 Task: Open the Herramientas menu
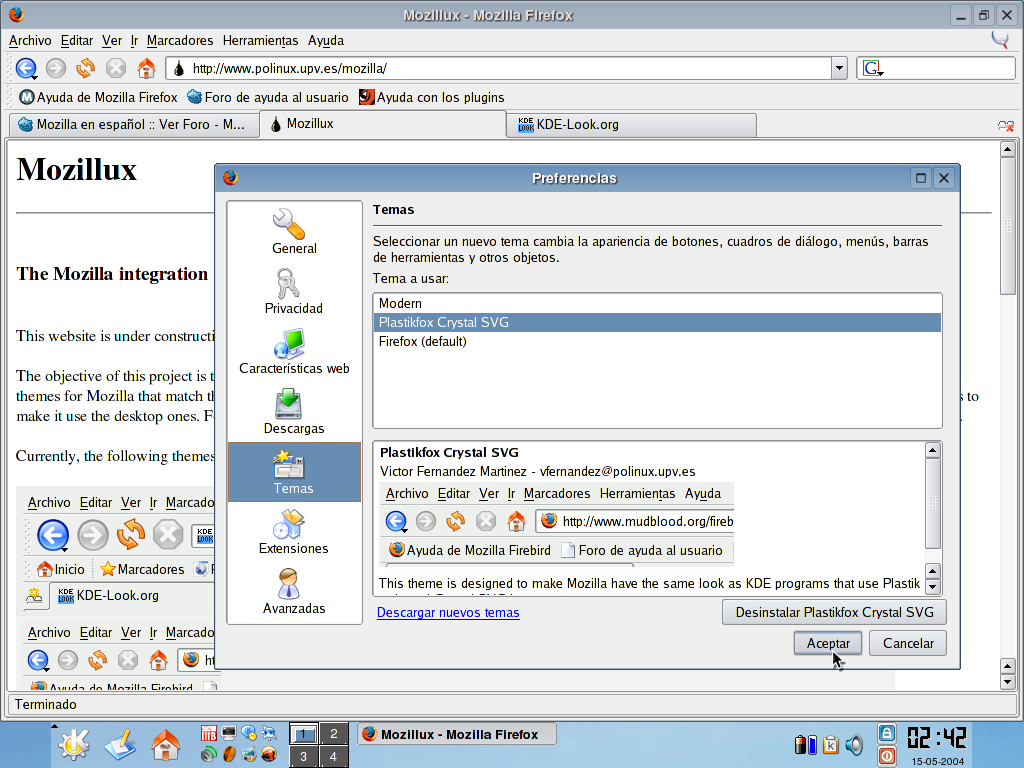[x=260, y=40]
